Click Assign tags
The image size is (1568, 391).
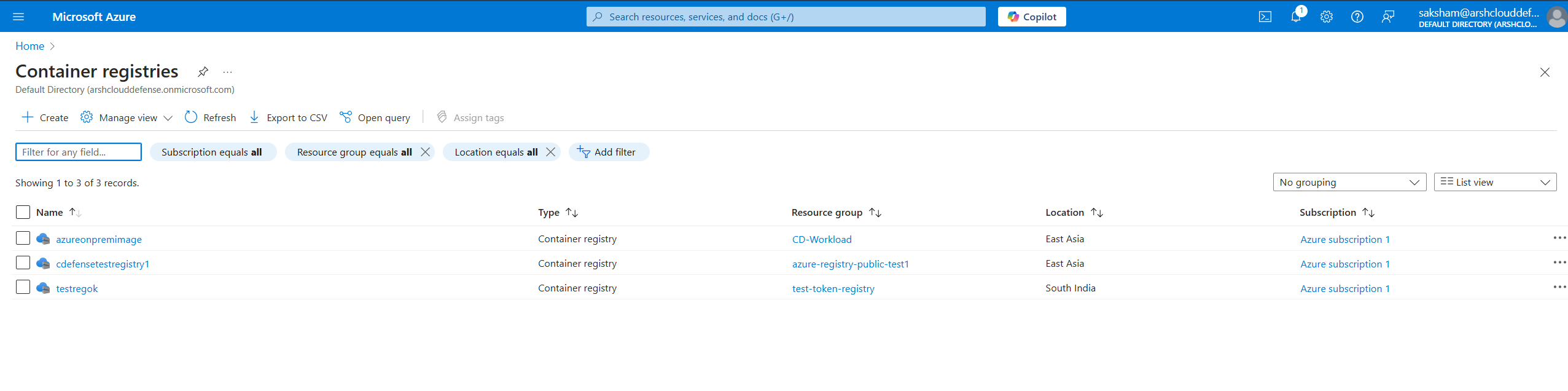pyautogui.click(x=470, y=117)
